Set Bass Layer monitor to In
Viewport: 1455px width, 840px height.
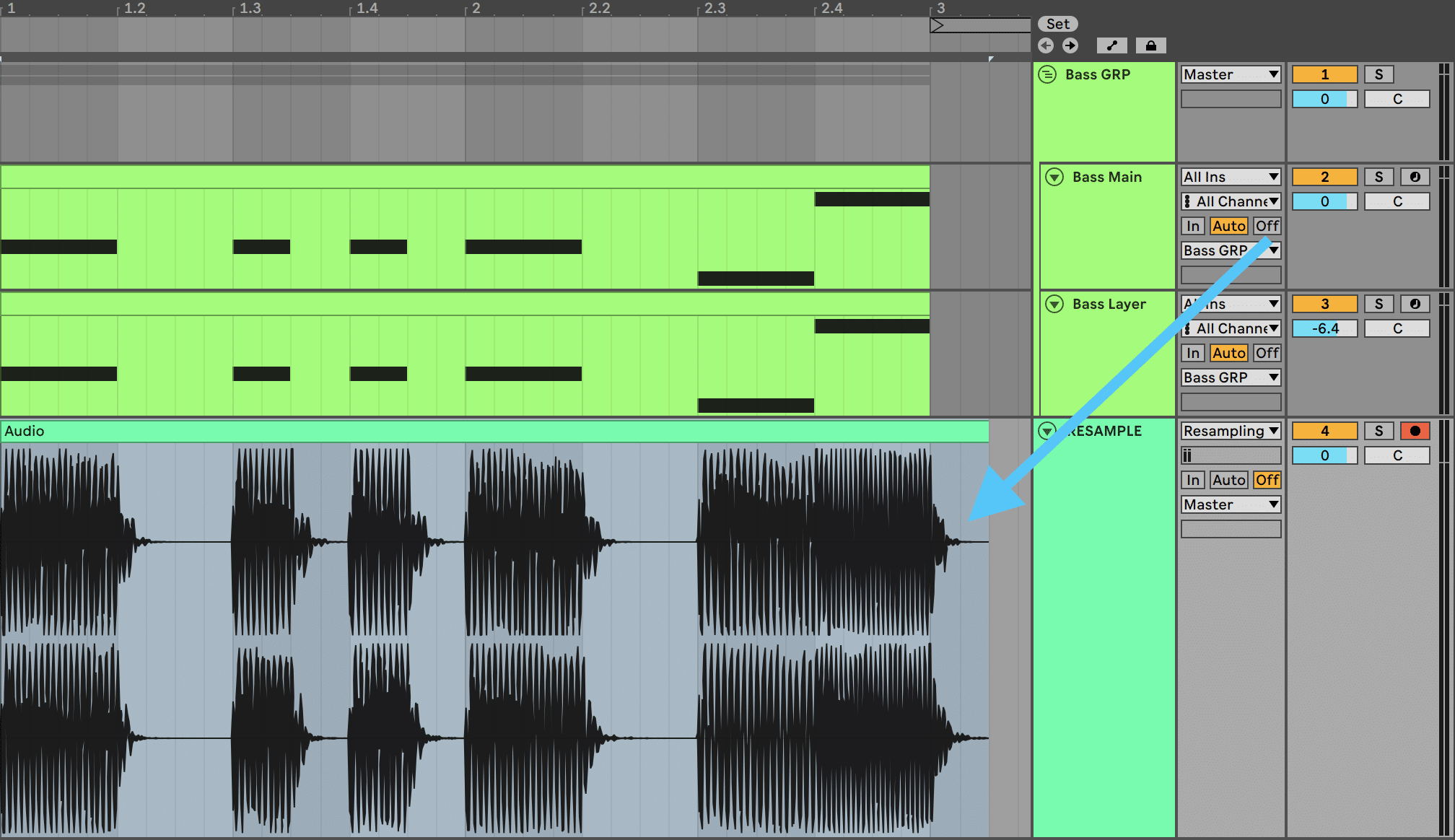click(1193, 353)
